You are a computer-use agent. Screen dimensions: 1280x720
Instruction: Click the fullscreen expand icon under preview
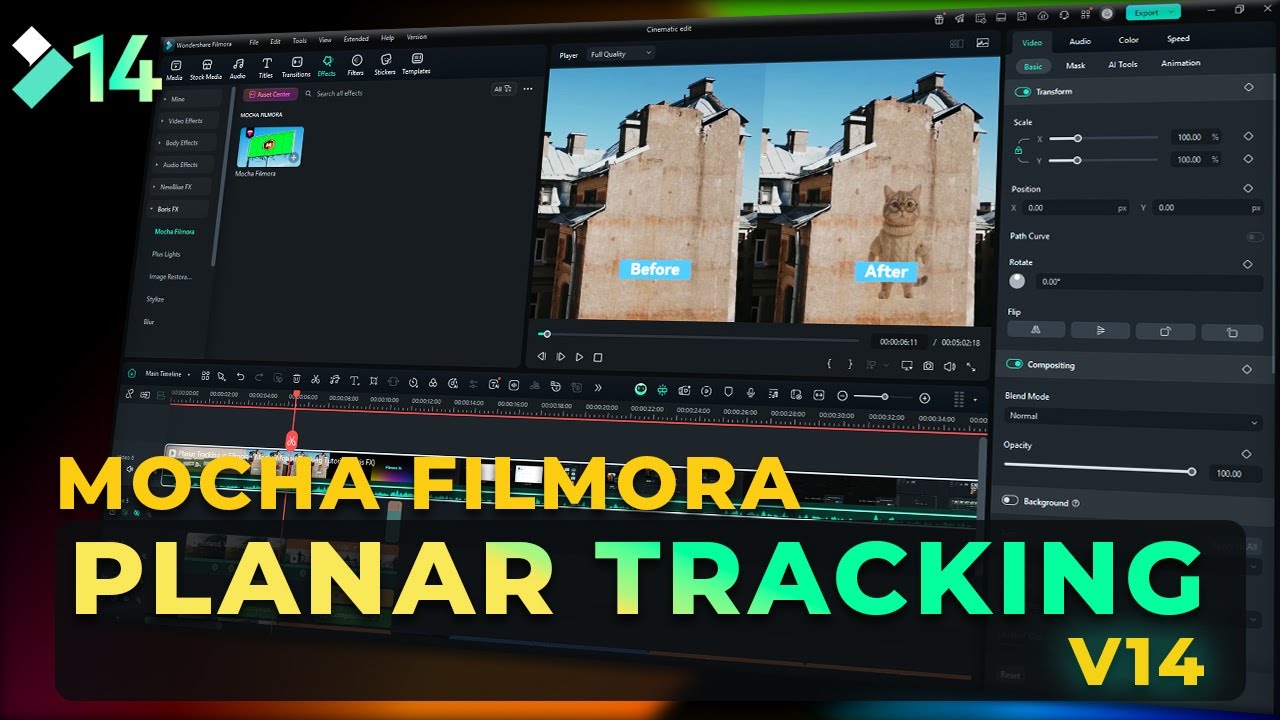[x=971, y=368]
